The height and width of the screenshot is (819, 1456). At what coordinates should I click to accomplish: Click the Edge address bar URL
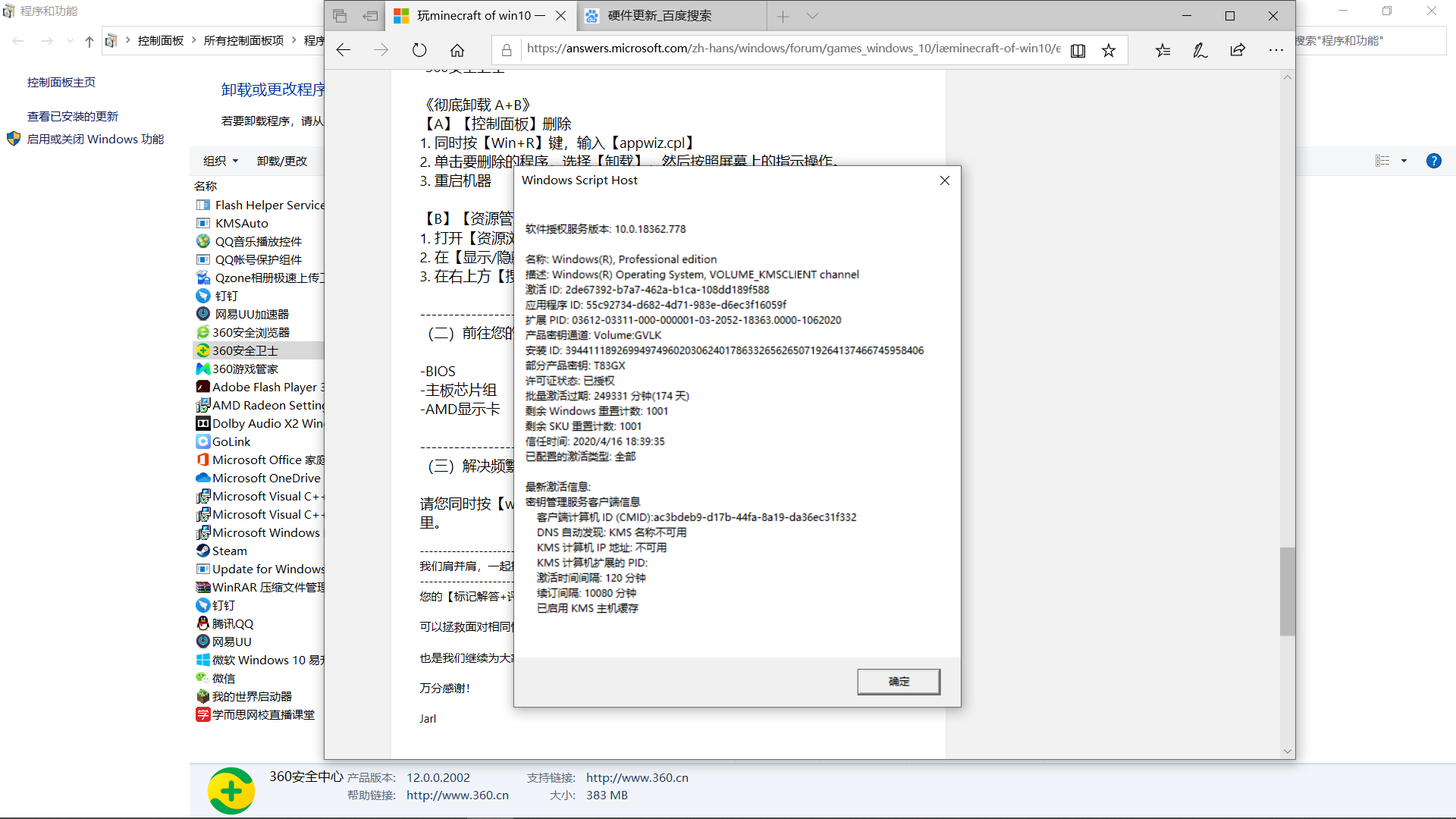793,49
